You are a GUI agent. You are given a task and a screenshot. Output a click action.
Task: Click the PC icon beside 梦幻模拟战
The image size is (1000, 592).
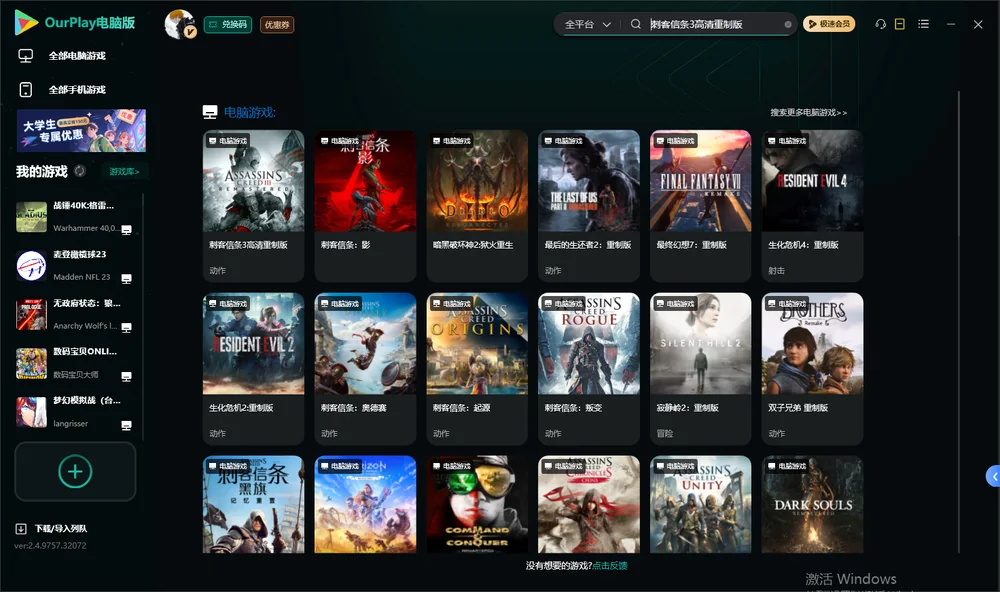pyautogui.click(x=126, y=425)
